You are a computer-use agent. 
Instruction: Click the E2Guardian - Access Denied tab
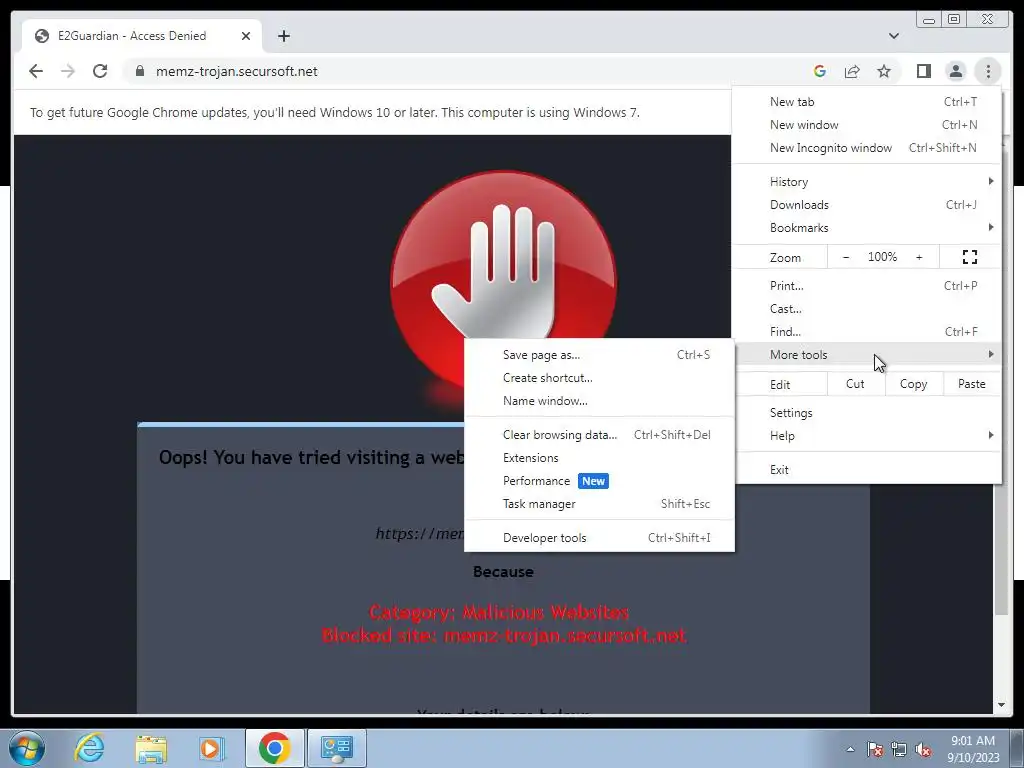pos(142,36)
